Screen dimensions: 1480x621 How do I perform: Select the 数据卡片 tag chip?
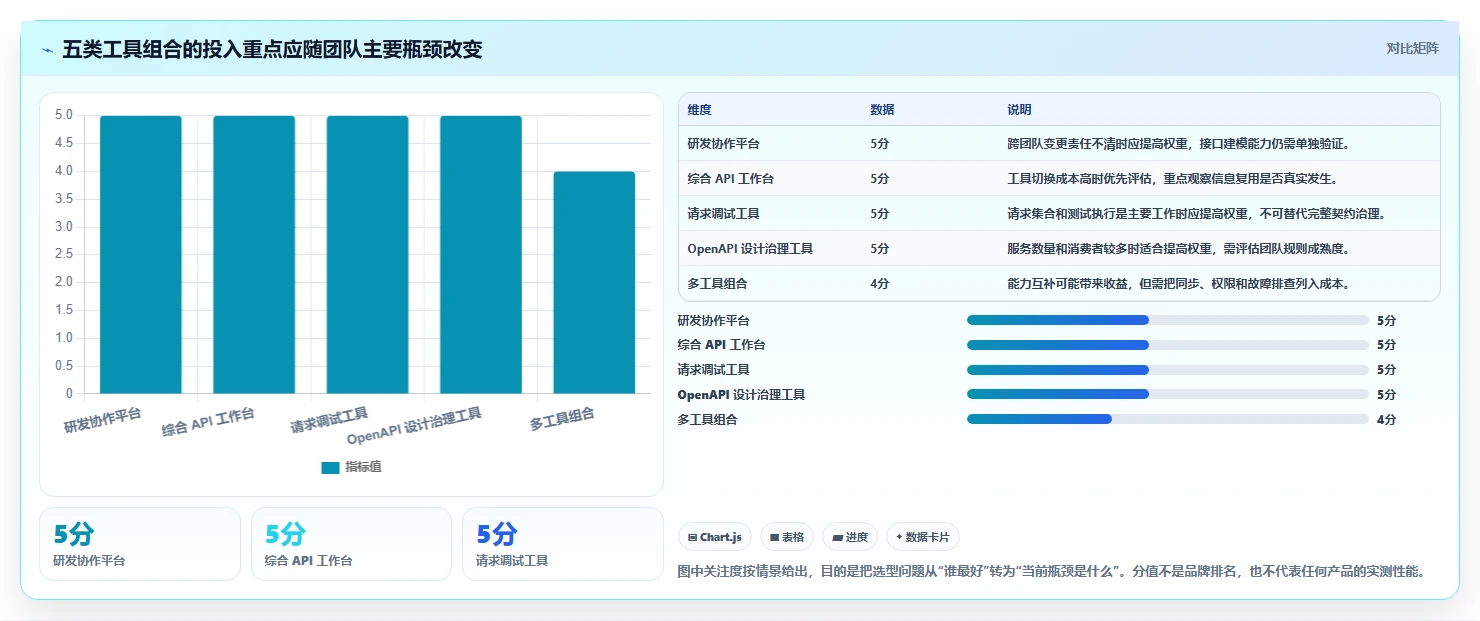(x=923, y=537)
